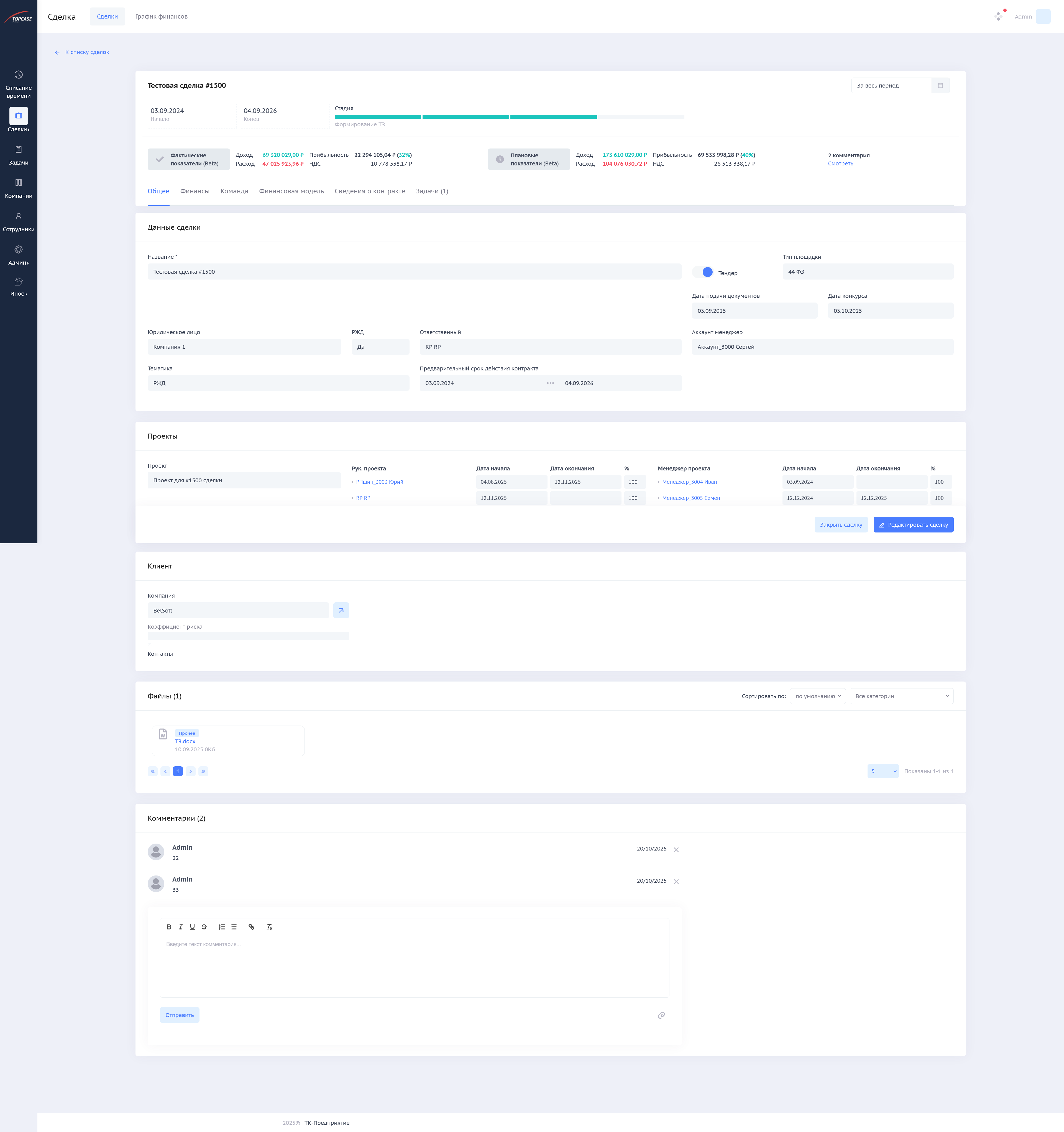Screen dimensions: 1064x1132
Task: Open the Т3.docx file link
Action: click(x=185, y=742)
